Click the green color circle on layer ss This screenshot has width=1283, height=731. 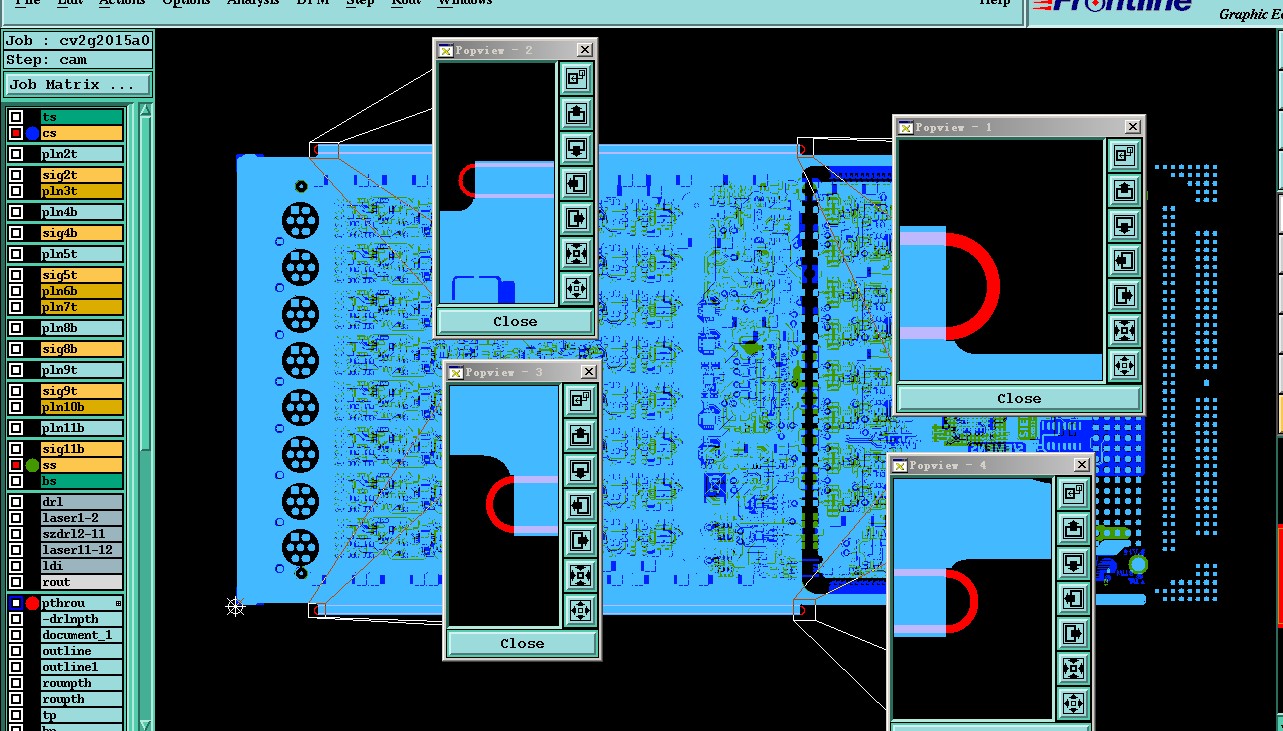coord(32,465)
